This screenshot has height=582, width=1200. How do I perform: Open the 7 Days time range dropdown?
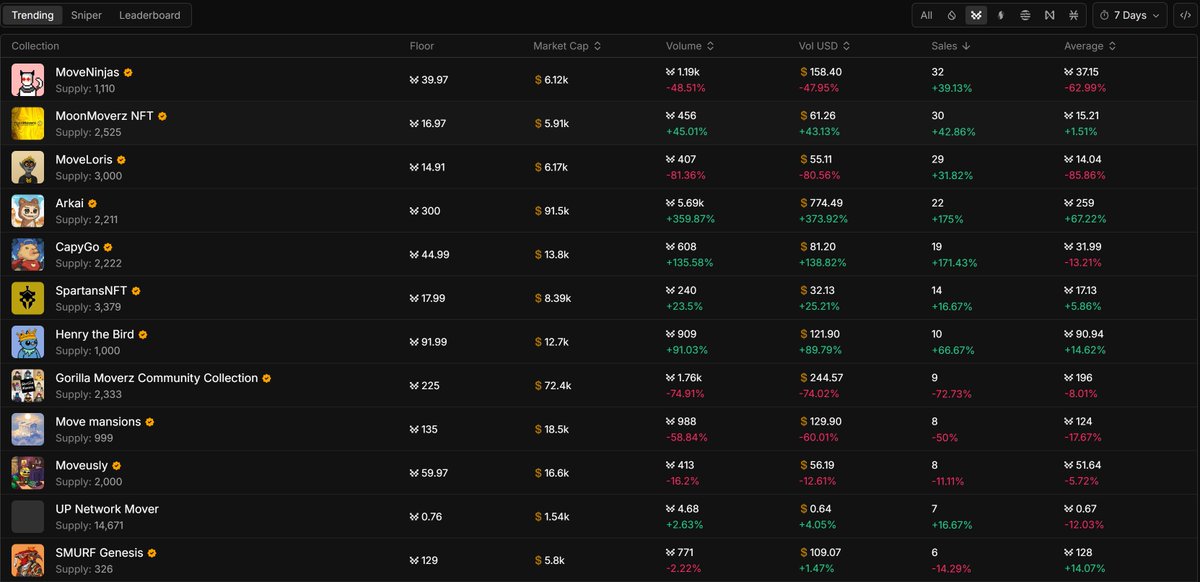[1129, 15]
